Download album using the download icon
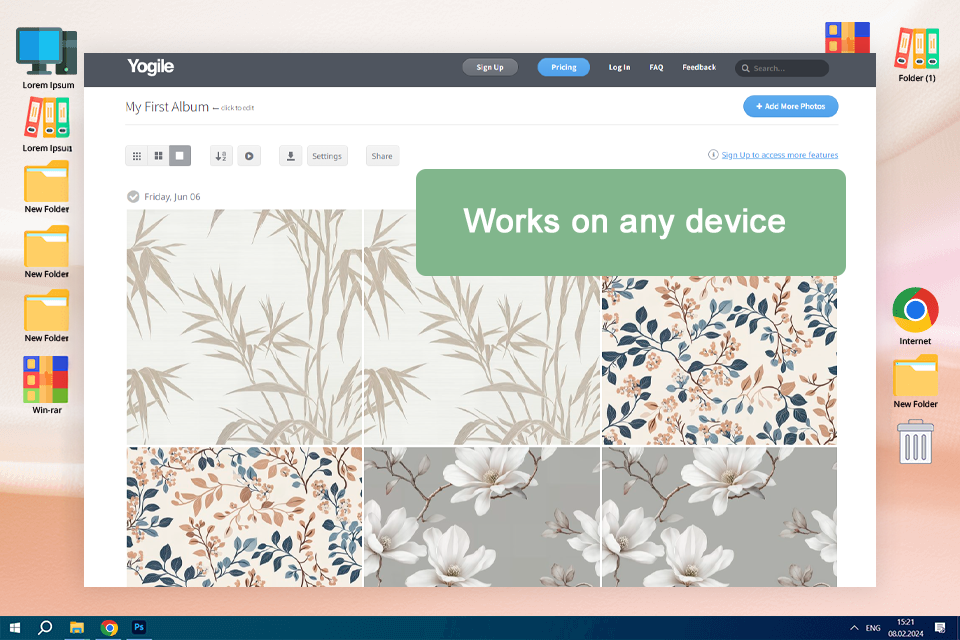The image size is (960, 640). [x=291, y=156]
